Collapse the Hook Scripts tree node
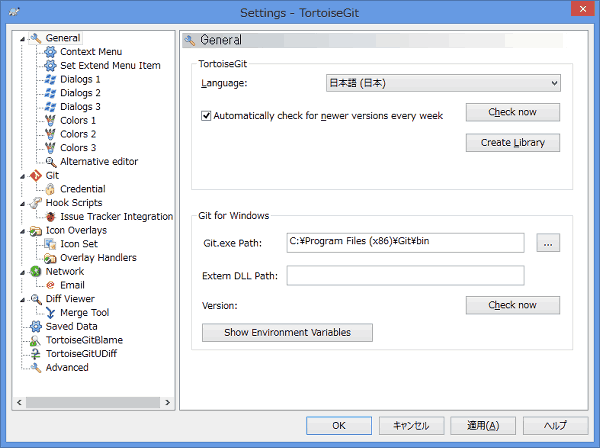The image size is (600, 448). point(23,204)
